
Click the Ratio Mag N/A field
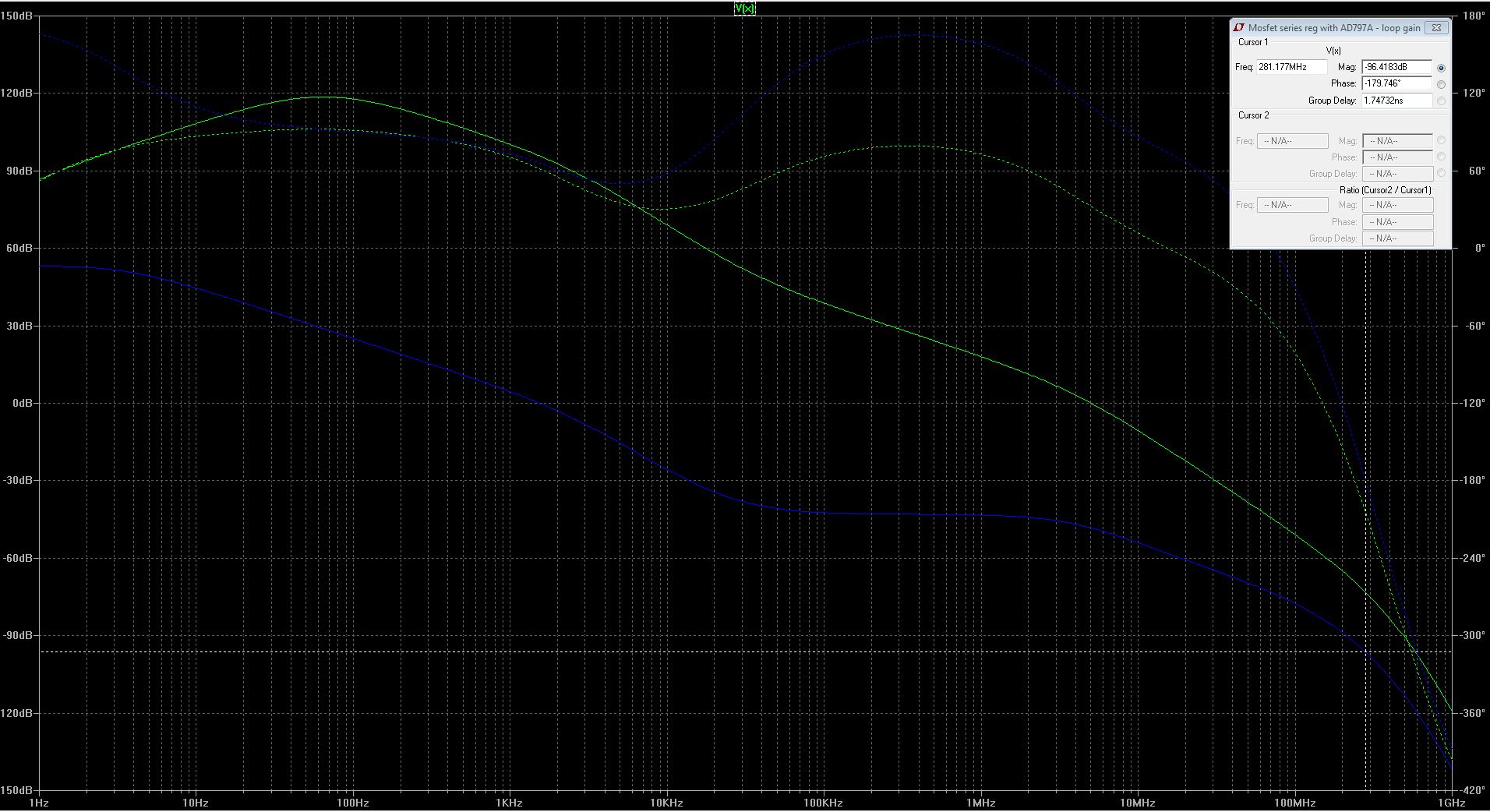1397,205
